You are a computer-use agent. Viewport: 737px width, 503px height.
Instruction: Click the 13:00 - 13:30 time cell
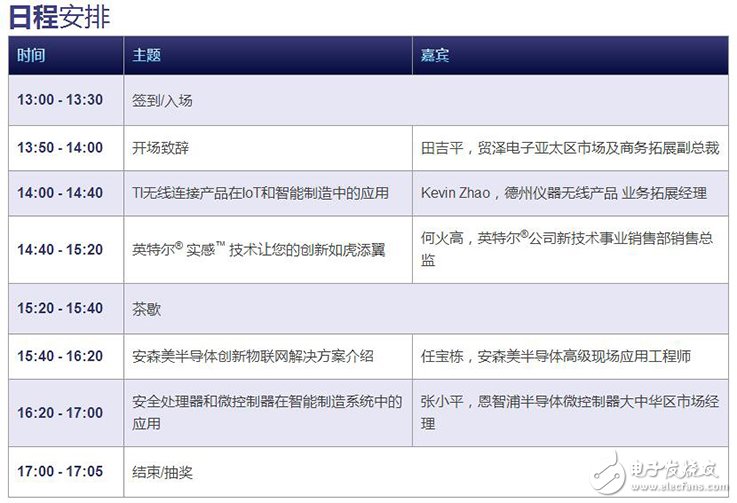(x=60, y=101)
